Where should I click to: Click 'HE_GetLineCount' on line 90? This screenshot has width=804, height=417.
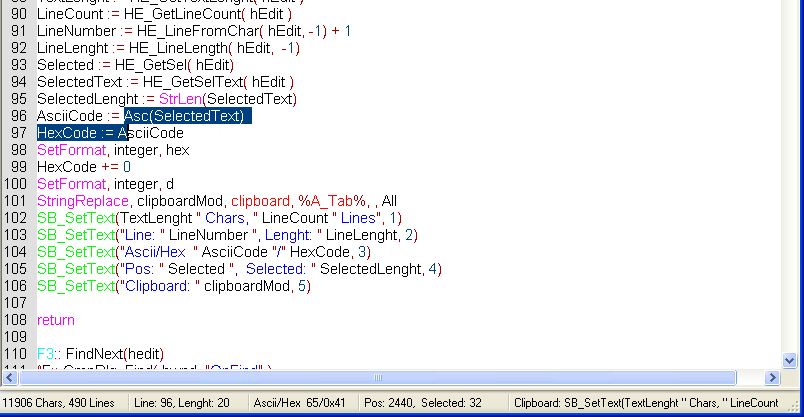click(183, 14)
